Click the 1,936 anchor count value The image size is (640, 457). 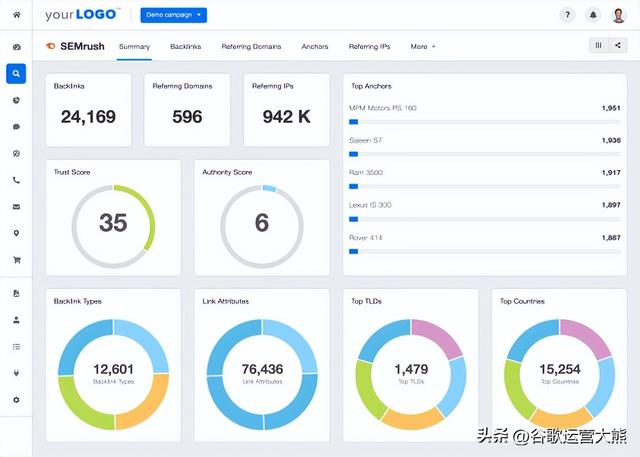coord(611,140)
